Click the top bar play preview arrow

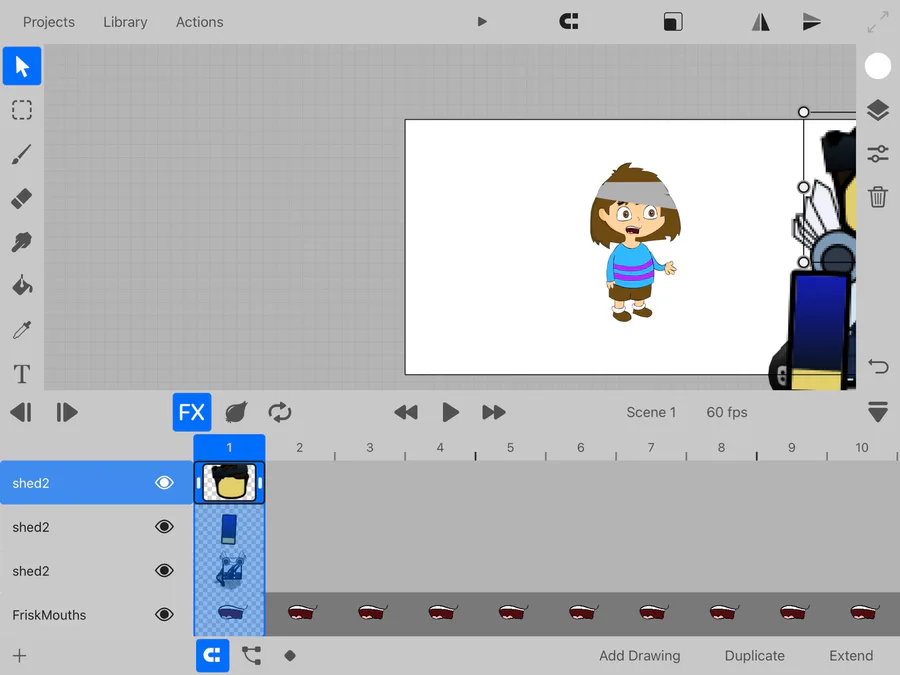point(482,22)
